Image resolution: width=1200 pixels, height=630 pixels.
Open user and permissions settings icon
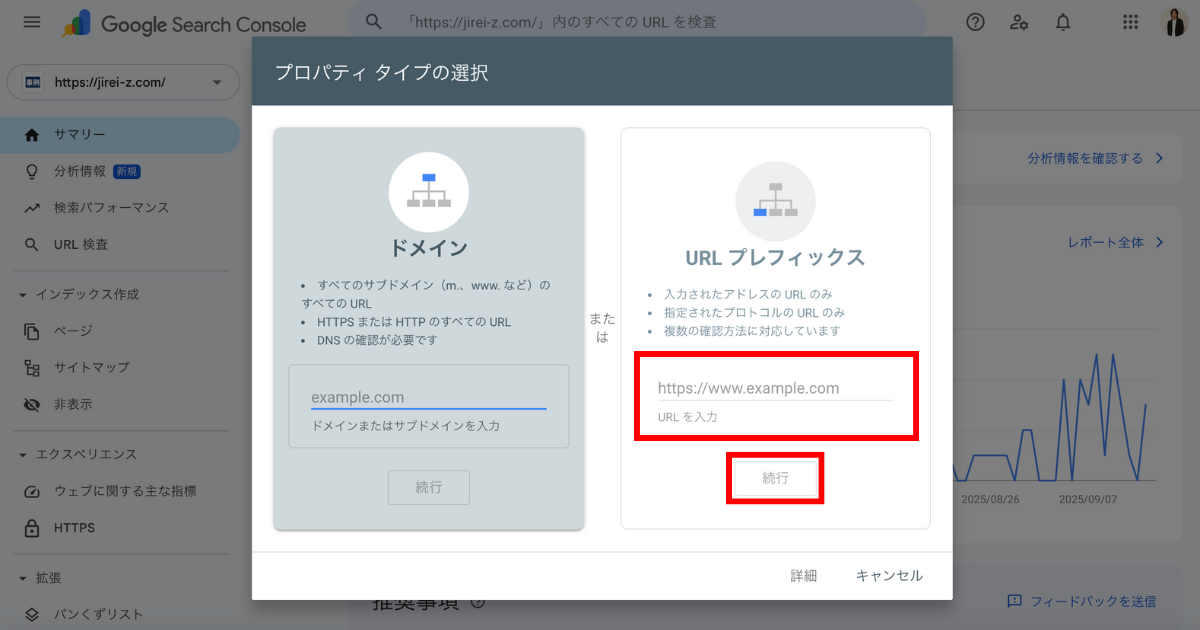pyautogui.click(x=1019, y=22)
